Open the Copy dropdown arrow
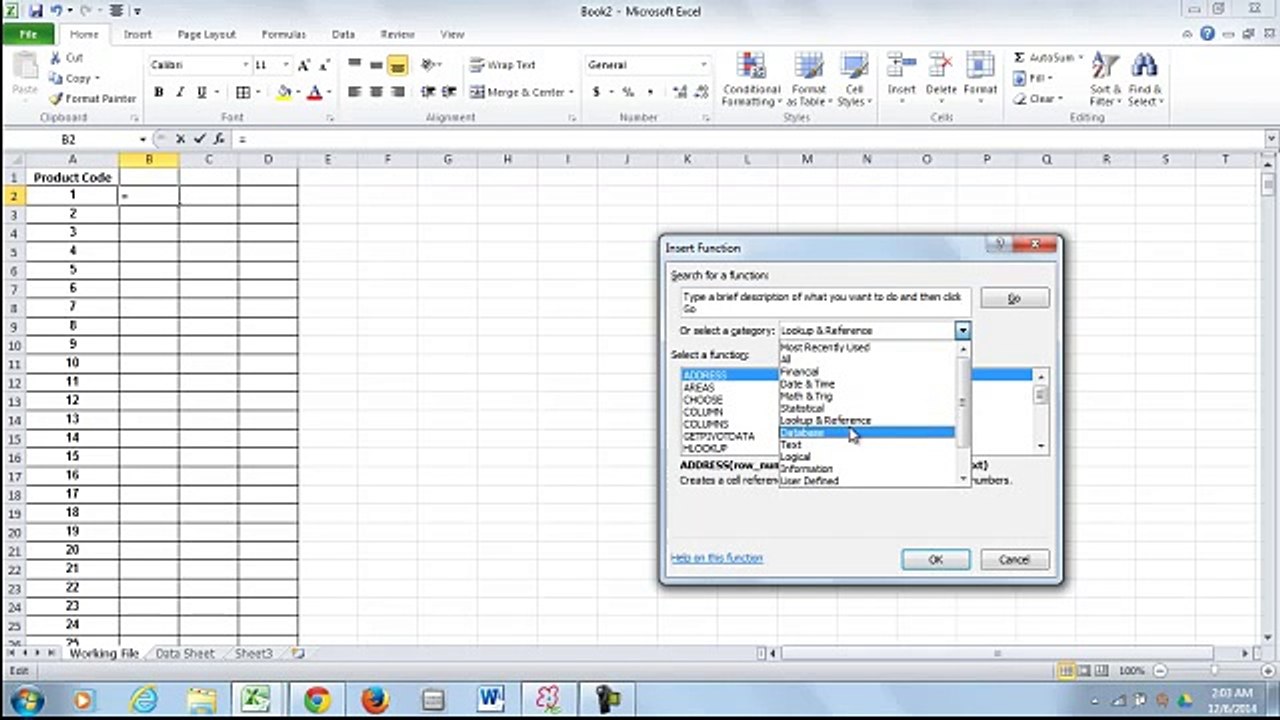Image resolution: width=1280 pixels, height=720 pixels. 97,78
